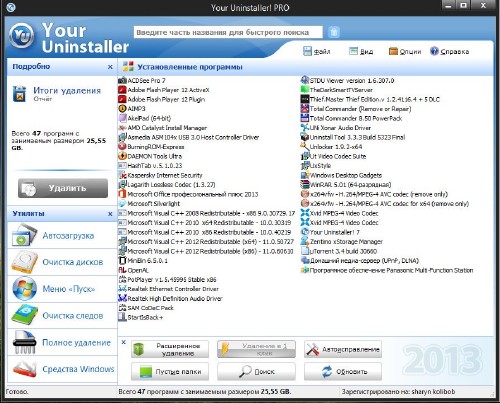Click the Расширенное удаление button
The image size is (500, 403).
(x=170, y=349)
